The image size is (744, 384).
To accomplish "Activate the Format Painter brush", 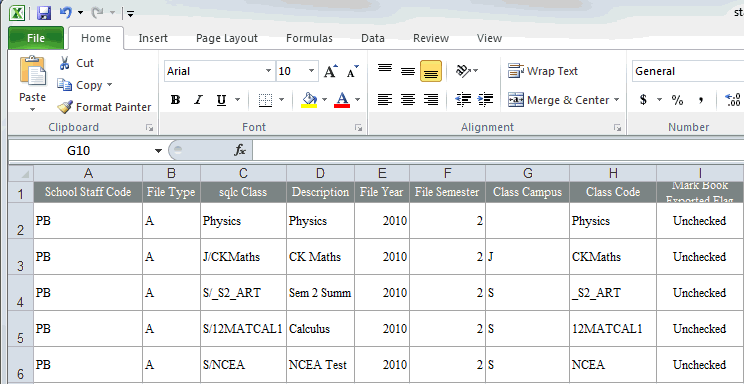I will click(65, 107).
